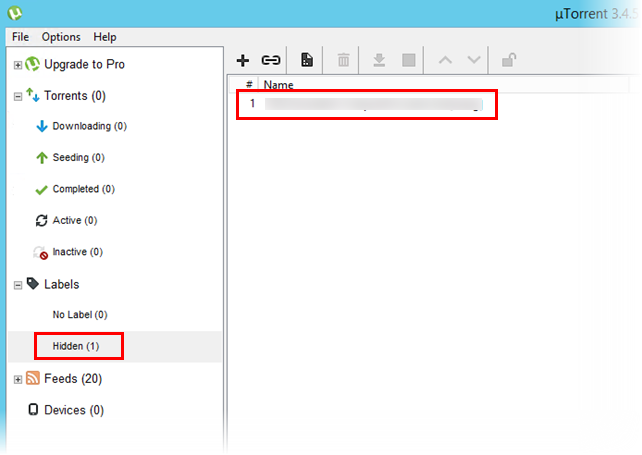Expand the Feeds tree node

click(18, 380)
